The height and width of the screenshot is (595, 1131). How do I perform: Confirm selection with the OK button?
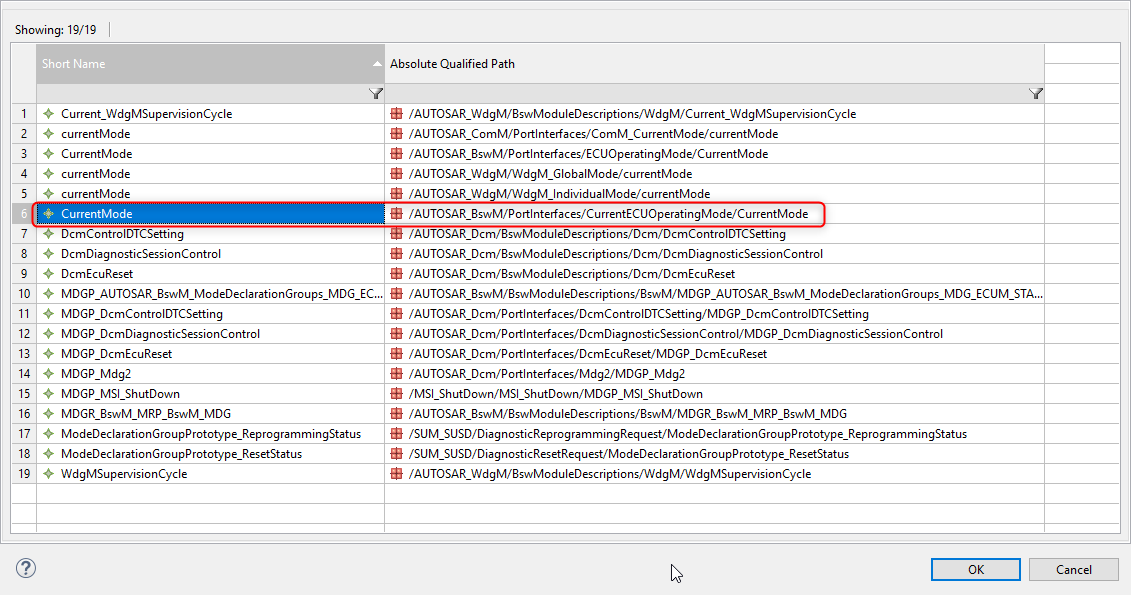[975, 569]
